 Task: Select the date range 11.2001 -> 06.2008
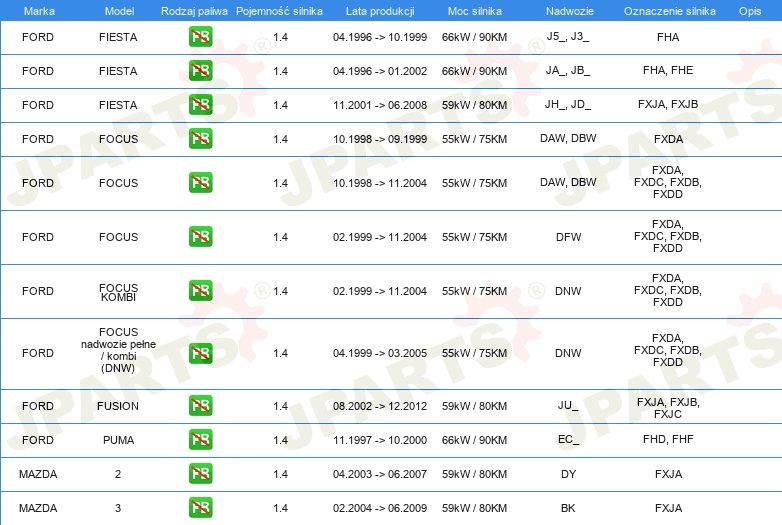click(380, 105)
